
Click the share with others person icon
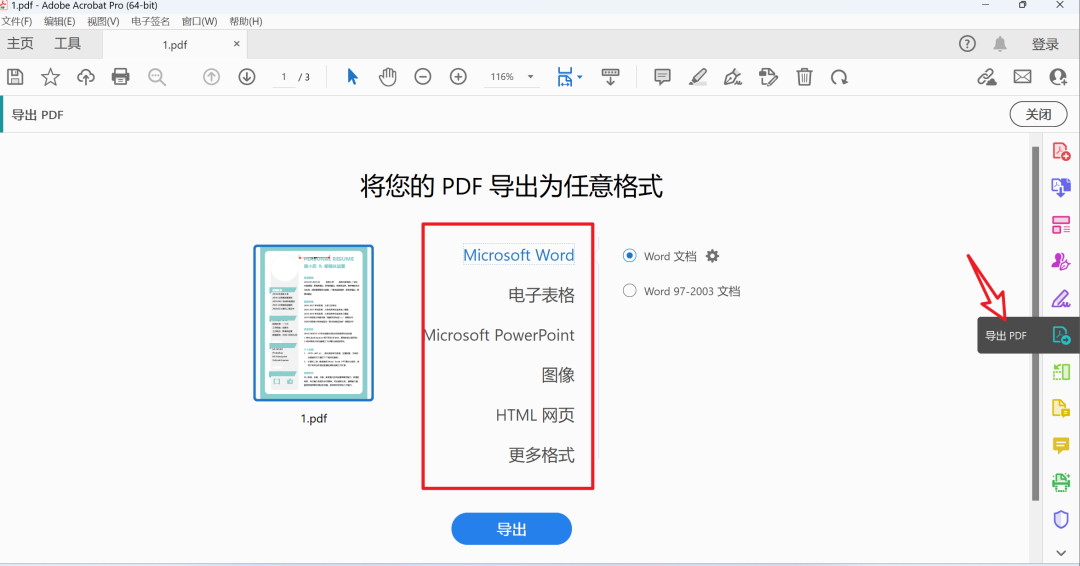coord(1058,77)
